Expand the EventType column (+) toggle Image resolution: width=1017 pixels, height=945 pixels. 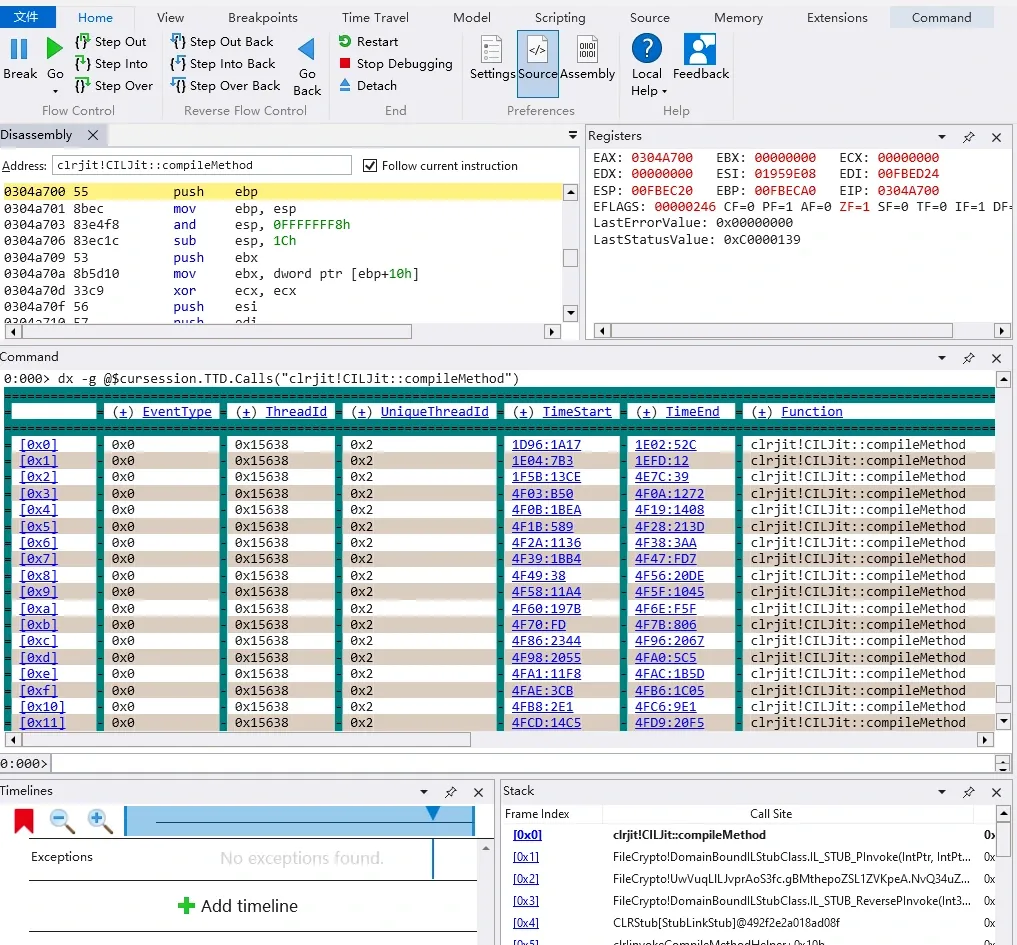tap(123, 411)
